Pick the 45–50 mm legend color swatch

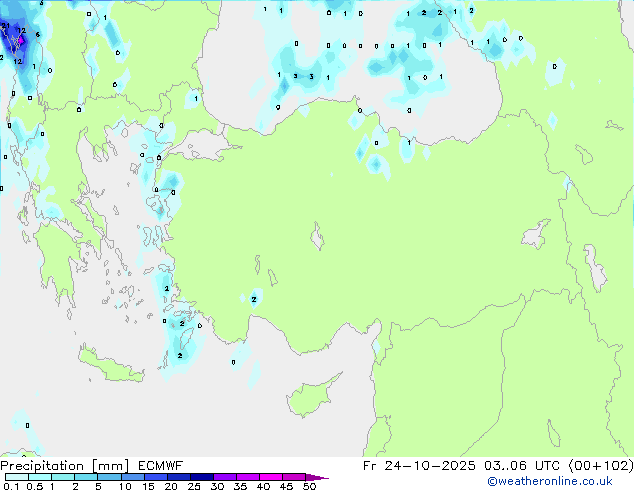(x=294, y=477)
